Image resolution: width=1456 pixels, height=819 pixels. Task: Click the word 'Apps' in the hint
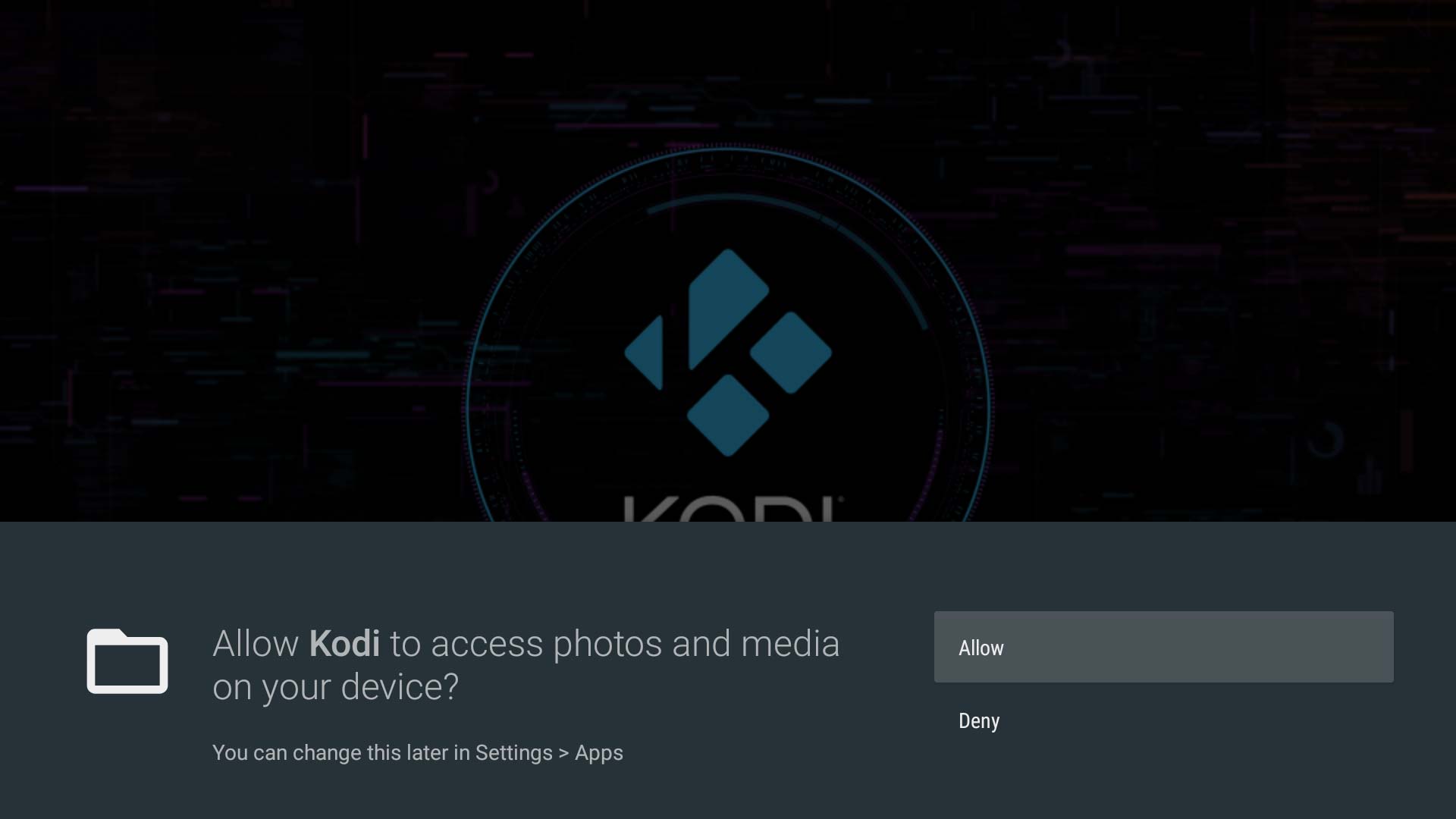tap(599, 754)
